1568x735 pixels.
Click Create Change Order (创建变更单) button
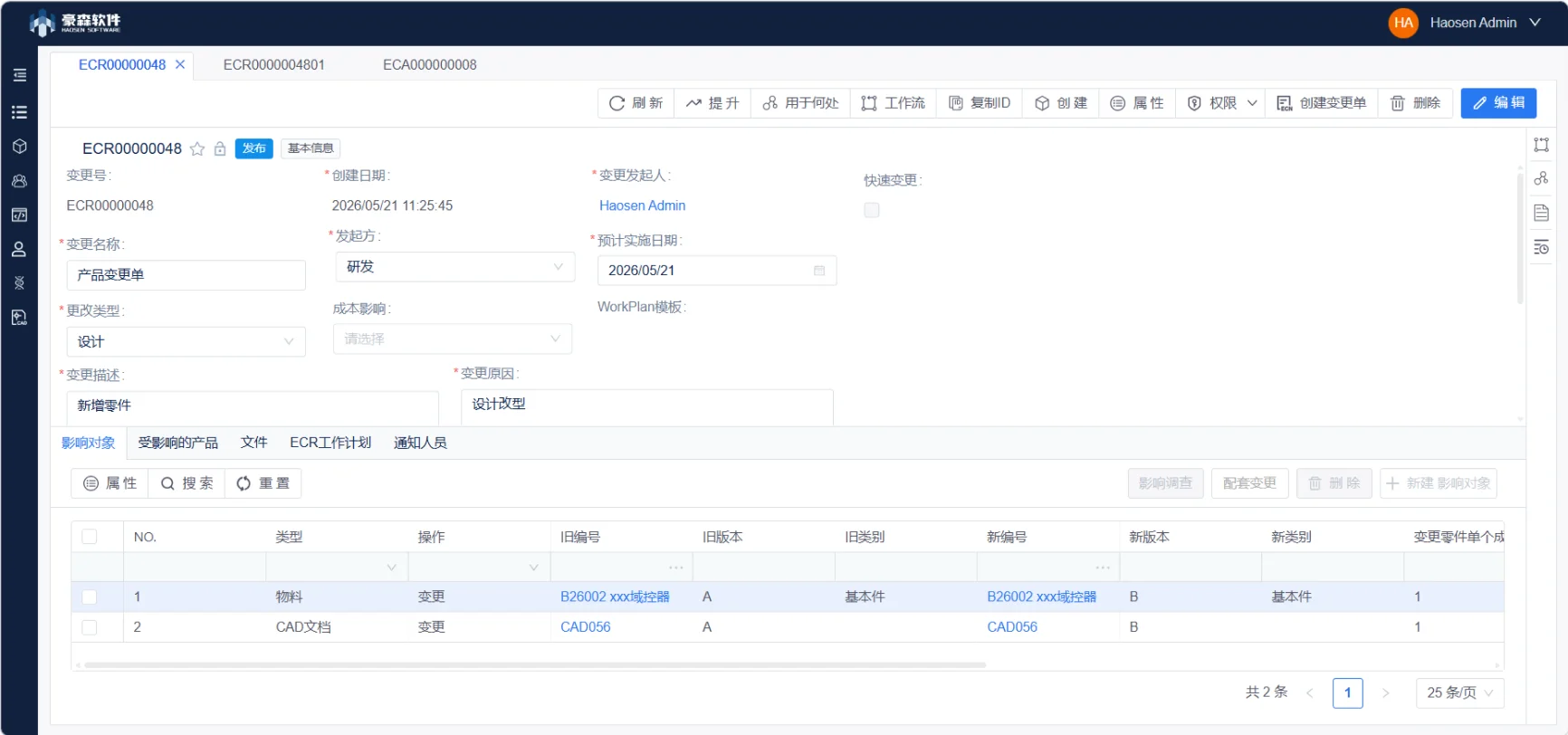pos(1322,103)
